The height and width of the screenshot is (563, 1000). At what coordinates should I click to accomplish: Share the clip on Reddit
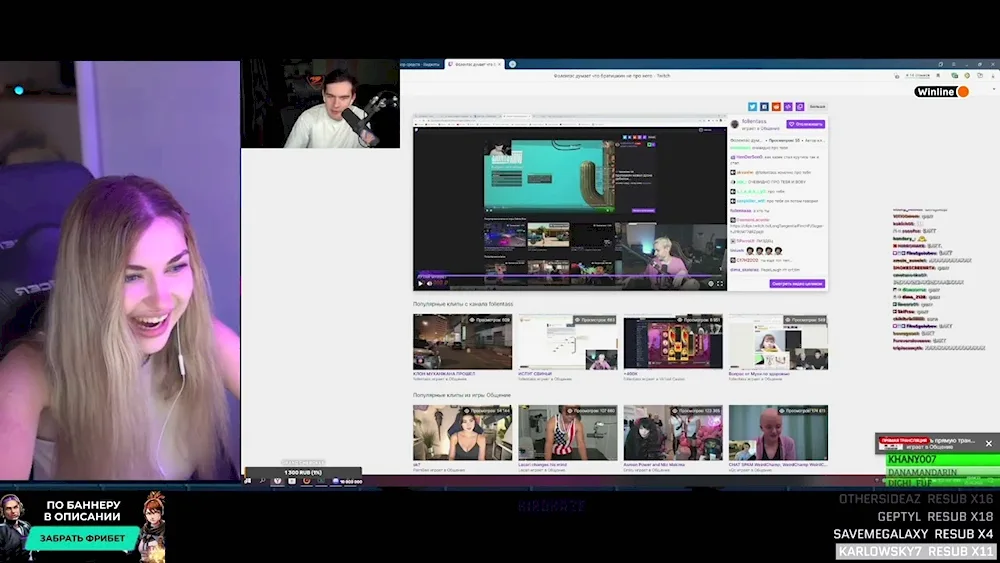776,106
